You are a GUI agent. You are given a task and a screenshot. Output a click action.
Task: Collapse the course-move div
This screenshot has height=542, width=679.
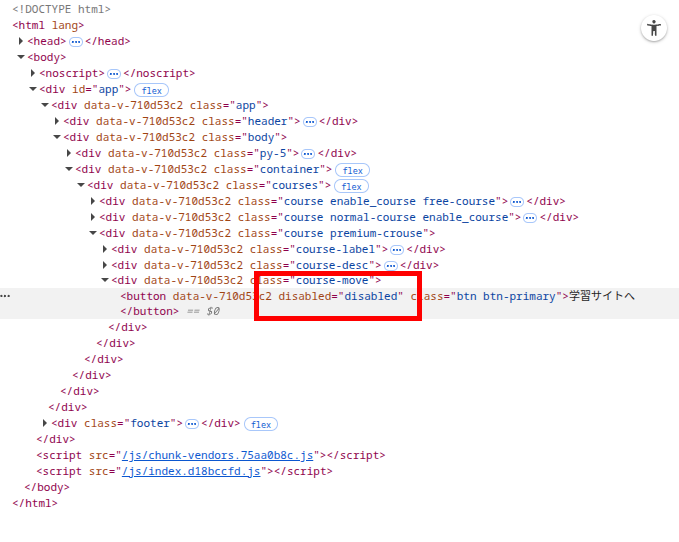[x=105, y=280]
